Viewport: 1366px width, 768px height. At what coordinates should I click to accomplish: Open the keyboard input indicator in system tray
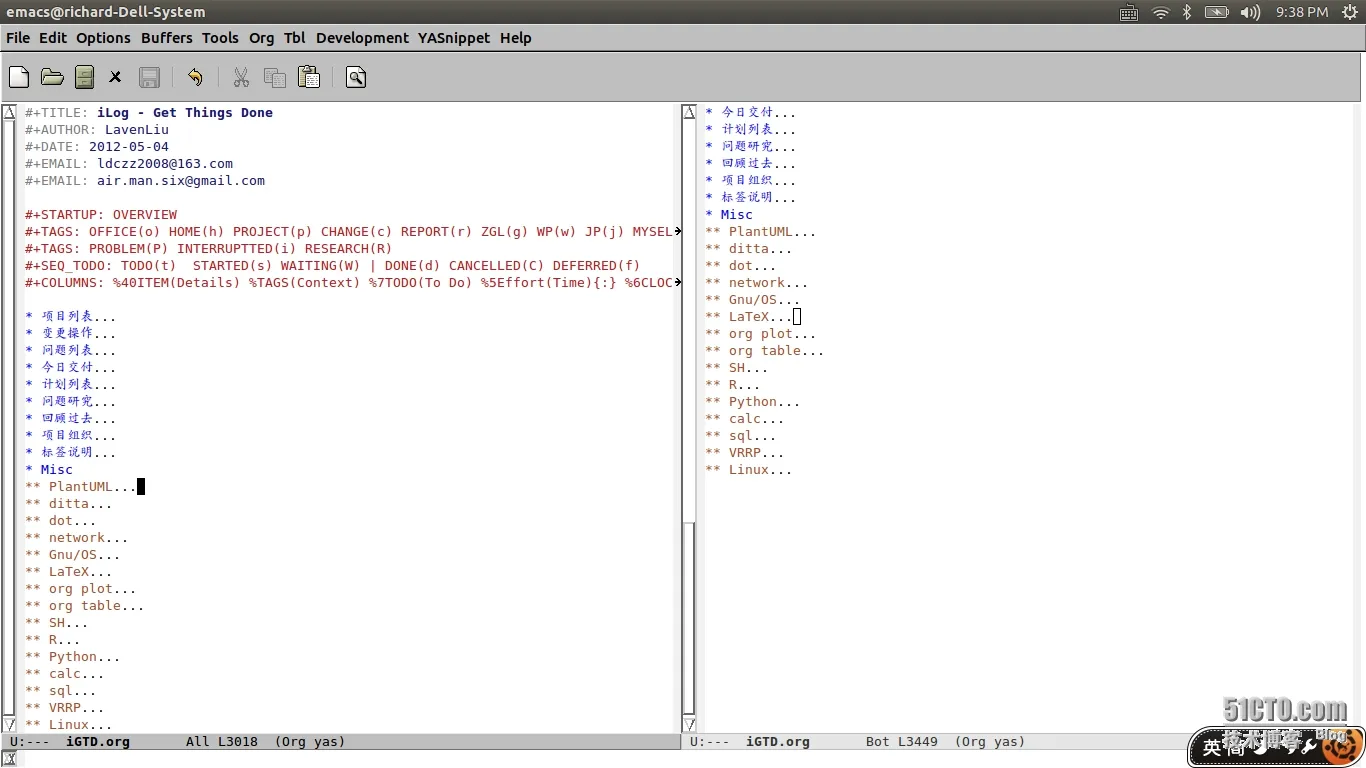[x=1129, y=12]
